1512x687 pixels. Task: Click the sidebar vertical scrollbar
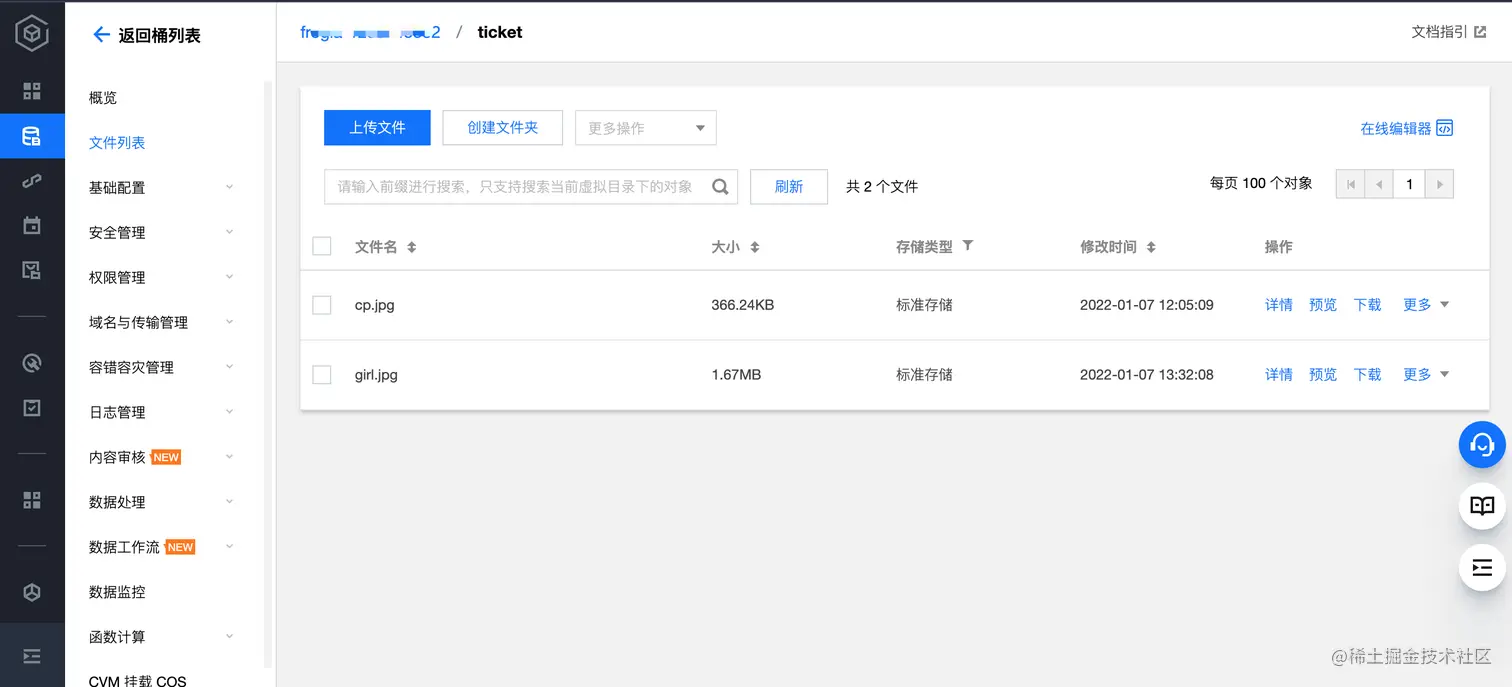[x=268, y=375]
